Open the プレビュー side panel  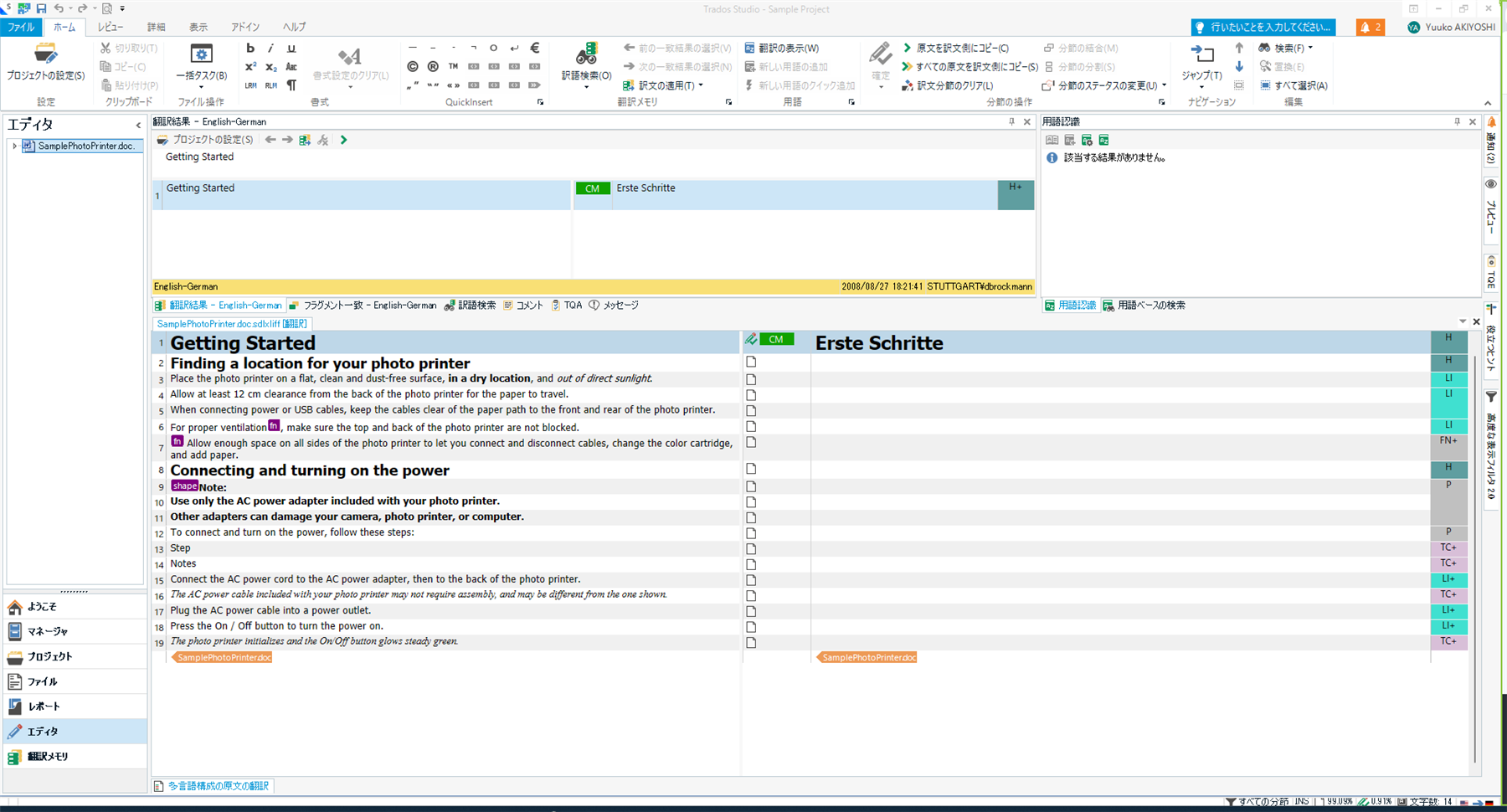point(1491,209)
